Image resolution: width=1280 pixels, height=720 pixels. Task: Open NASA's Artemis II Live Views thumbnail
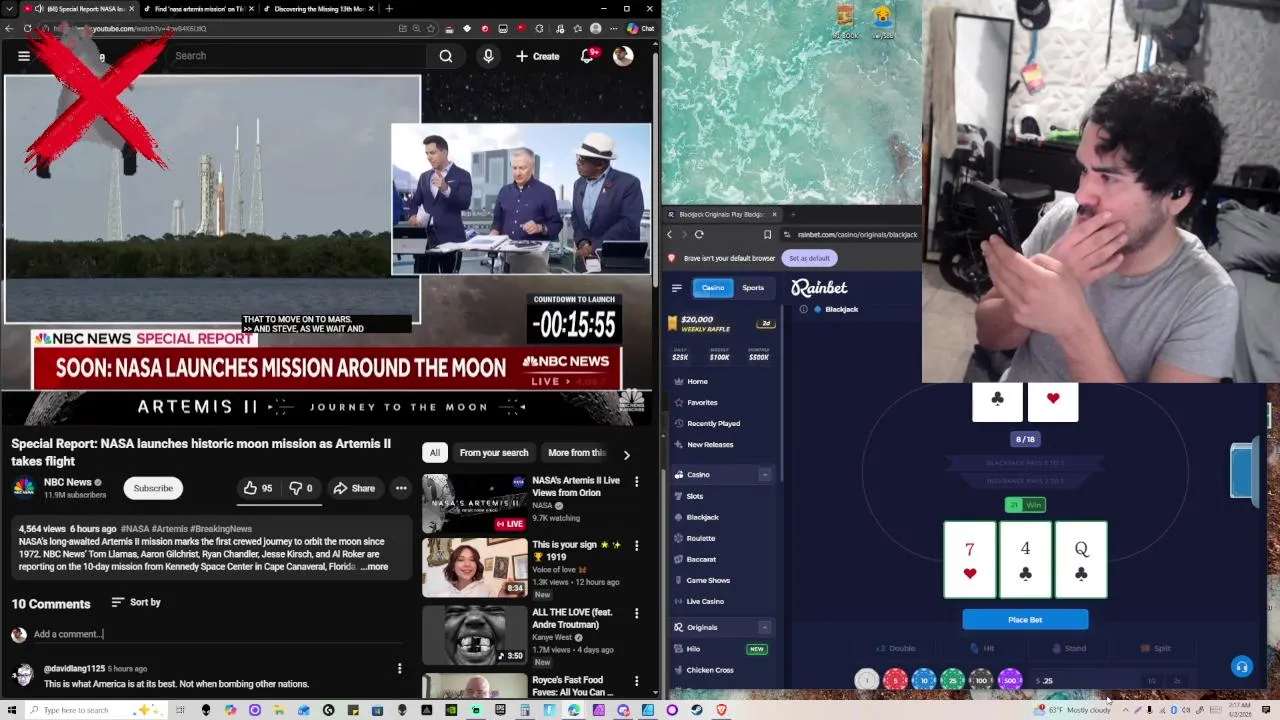pyautogui.click(x=474, y=502)
